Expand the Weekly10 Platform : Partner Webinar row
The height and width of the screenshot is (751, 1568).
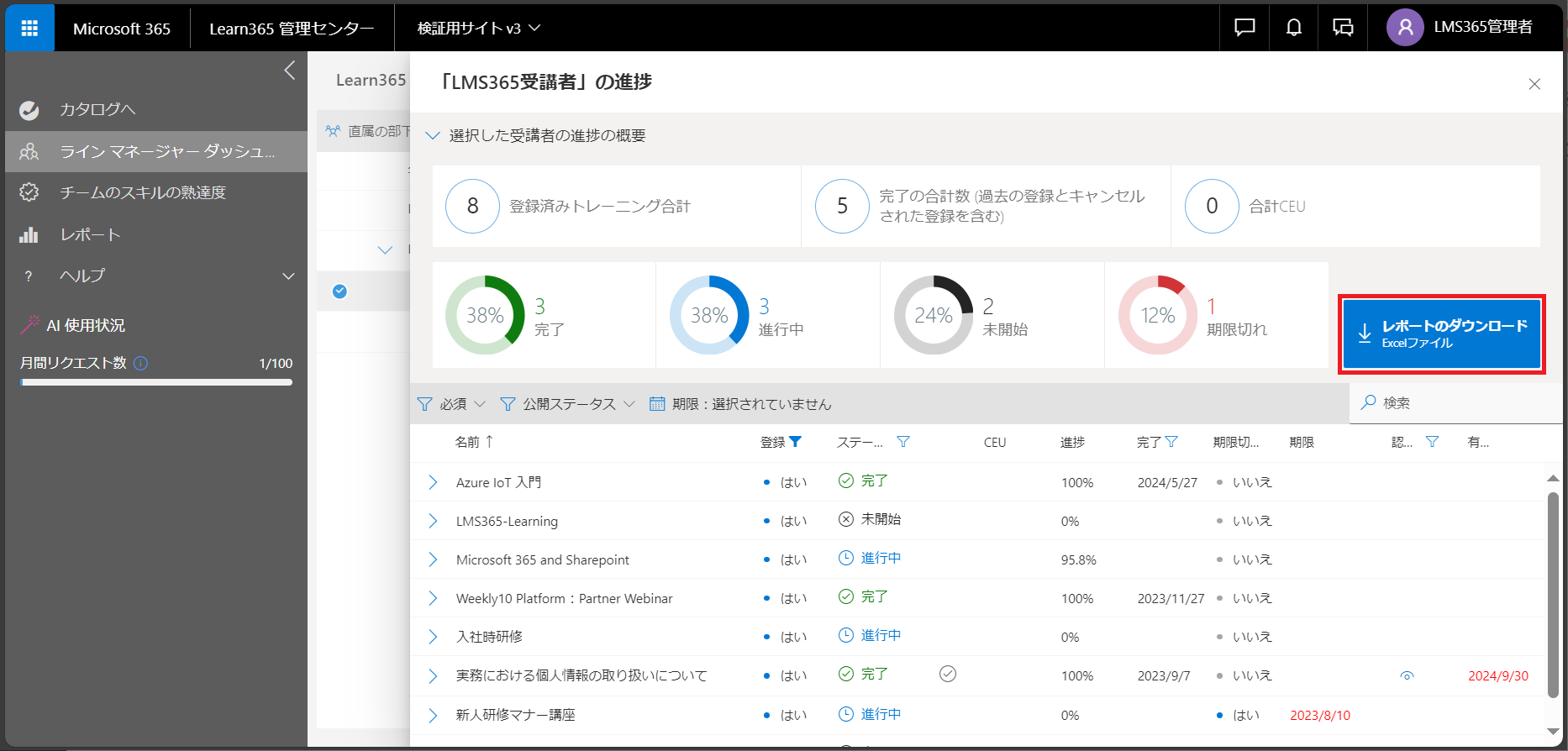click(x=433, y=598)
